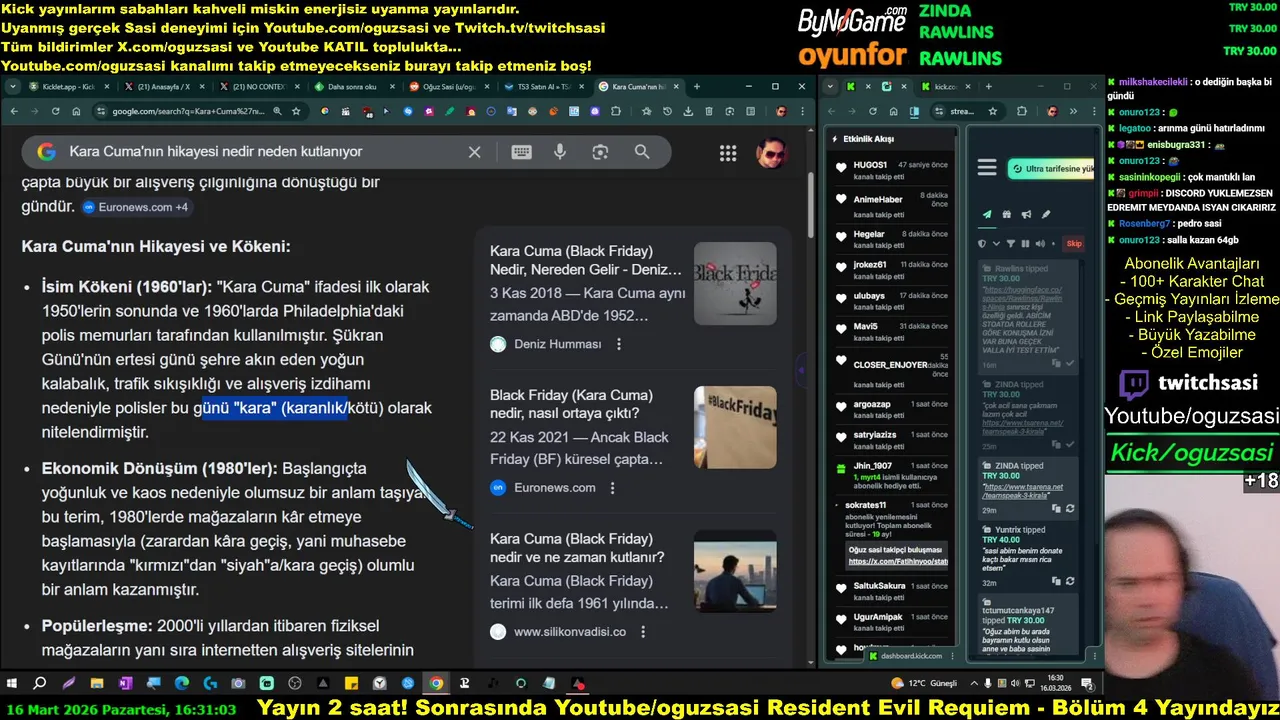1280x720 pixels.
Task: Open the new tab plus button in left browser
Action: (x=696, y=87)
